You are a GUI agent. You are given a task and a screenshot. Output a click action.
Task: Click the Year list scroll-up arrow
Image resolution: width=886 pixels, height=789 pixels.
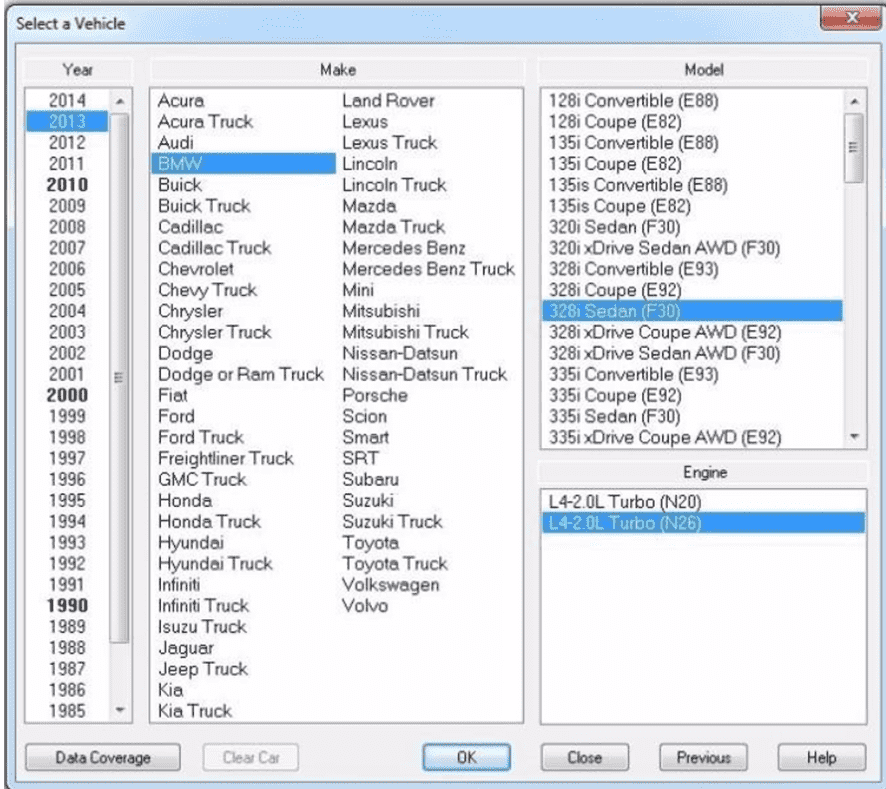coord(120,101)
